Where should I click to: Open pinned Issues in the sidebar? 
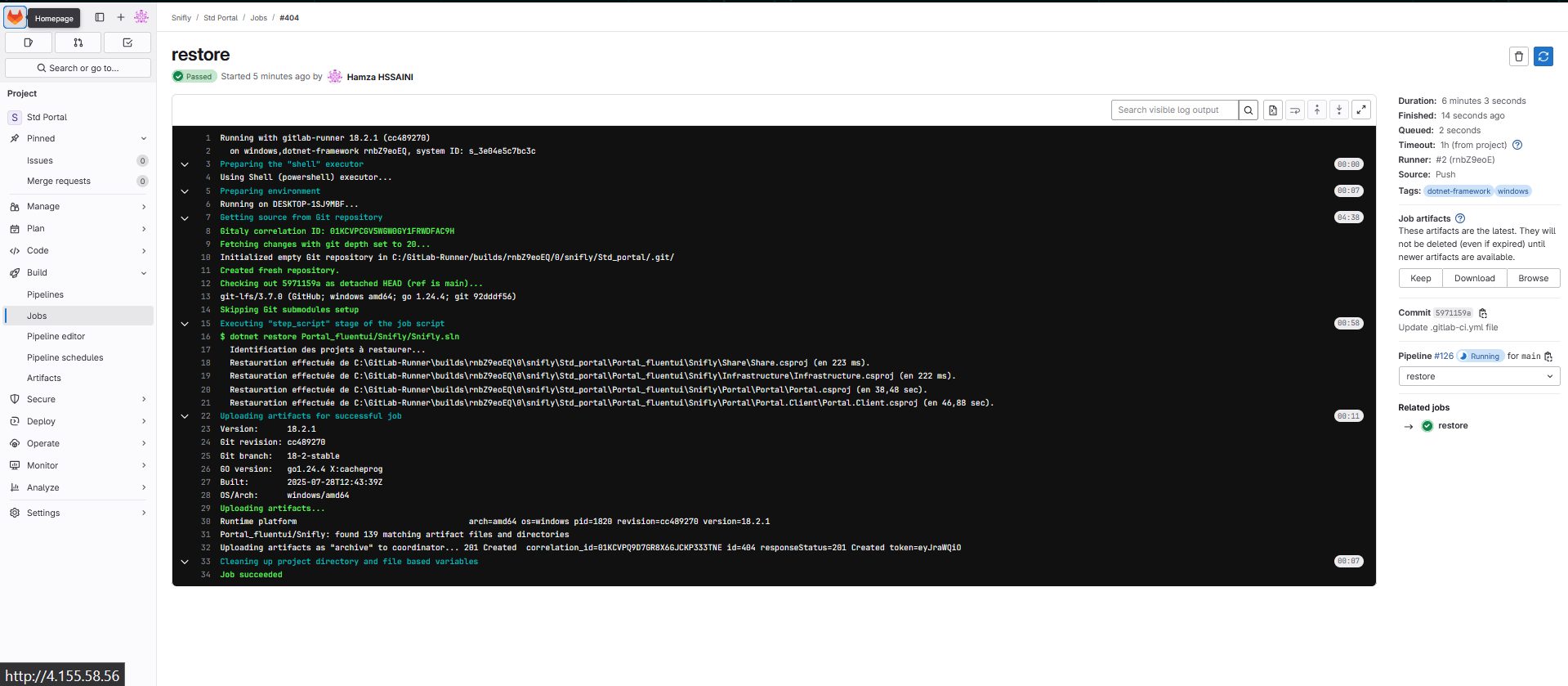coord(78,161)
